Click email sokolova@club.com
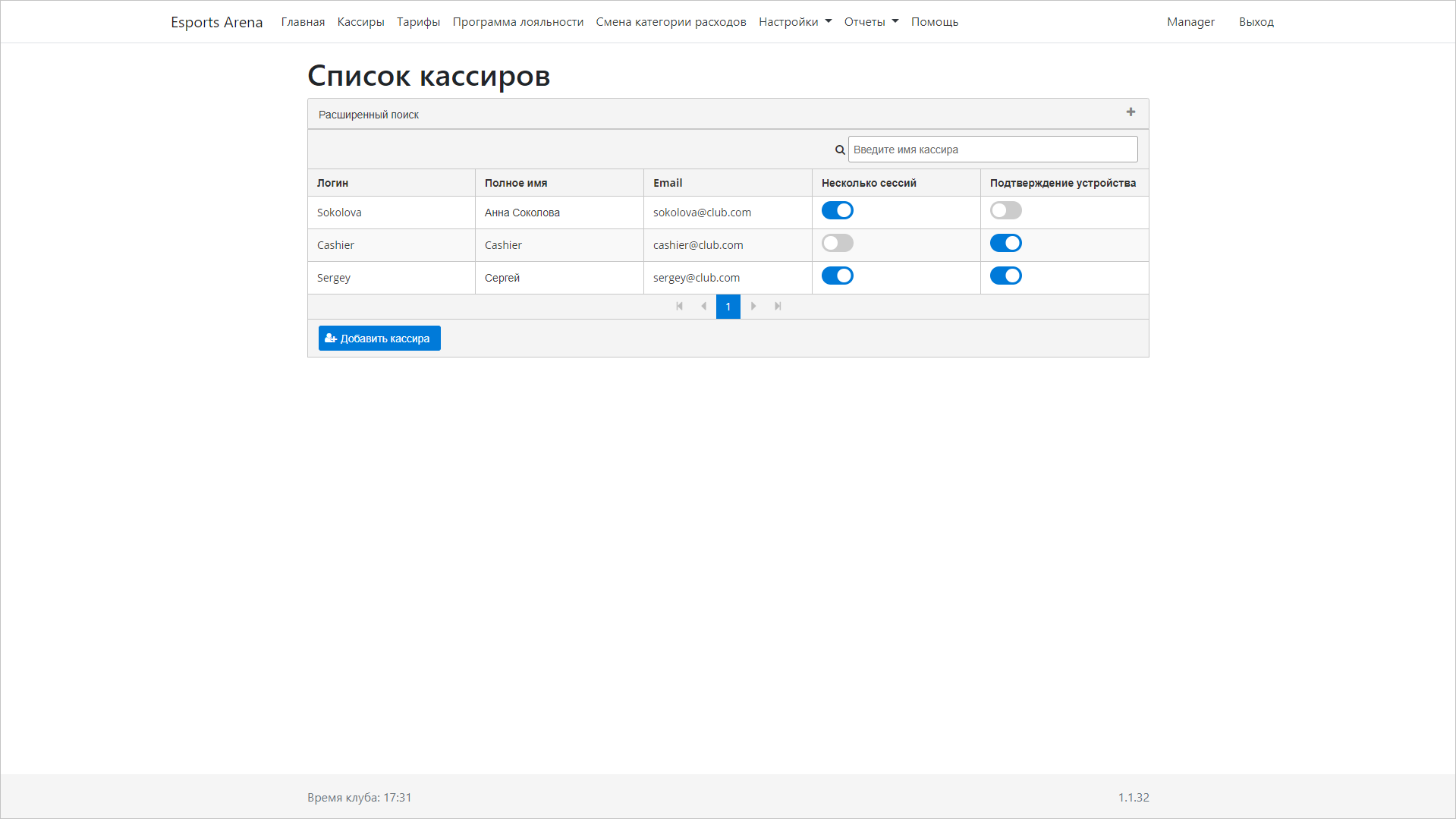Screen dimensions: 1456x819 [x=702, y=213]
